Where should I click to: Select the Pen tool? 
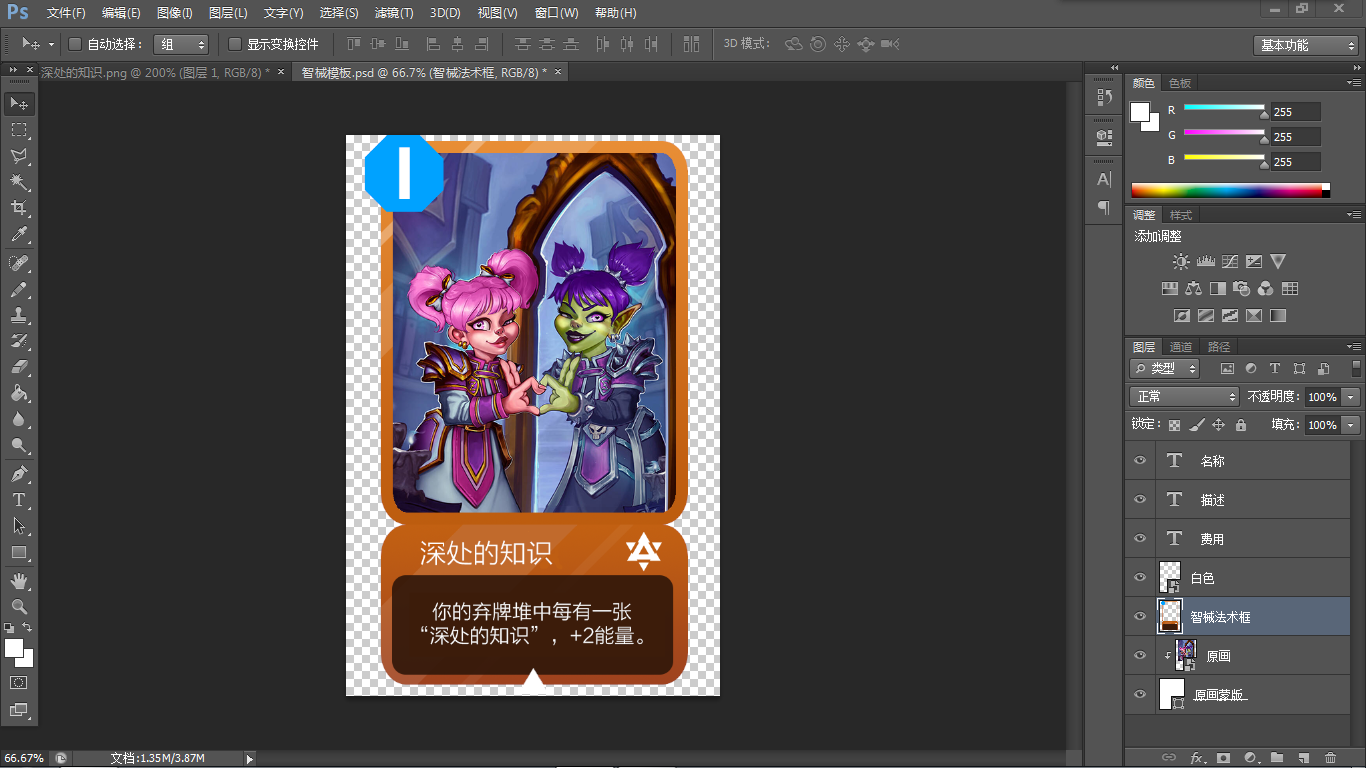pos(19,473)
